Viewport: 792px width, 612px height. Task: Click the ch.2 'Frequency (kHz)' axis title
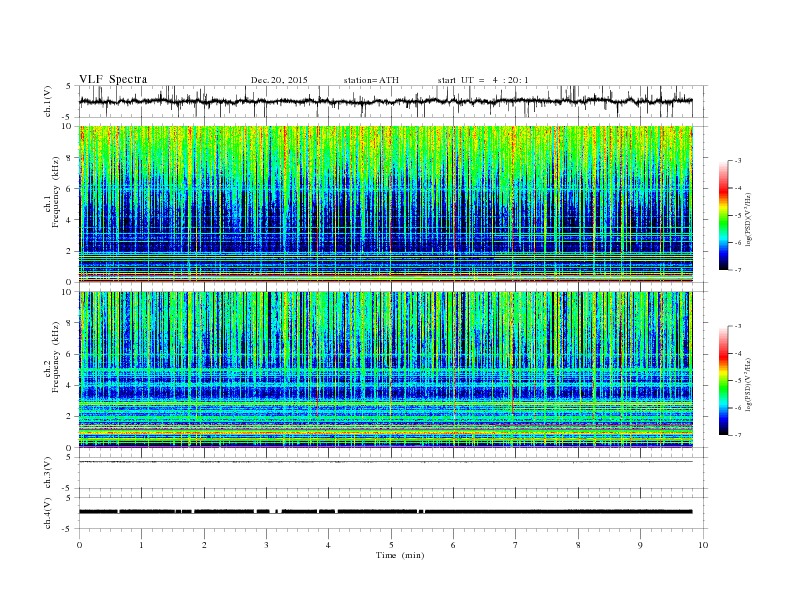56,356
